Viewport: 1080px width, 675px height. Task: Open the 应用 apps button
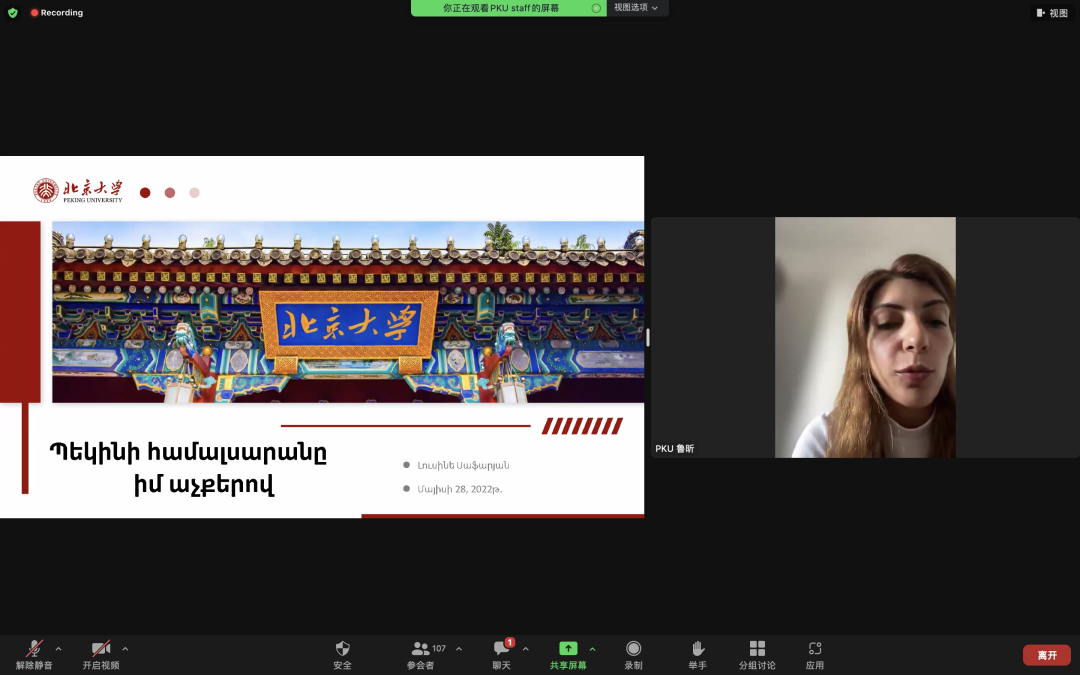click(x=815, y=655)
